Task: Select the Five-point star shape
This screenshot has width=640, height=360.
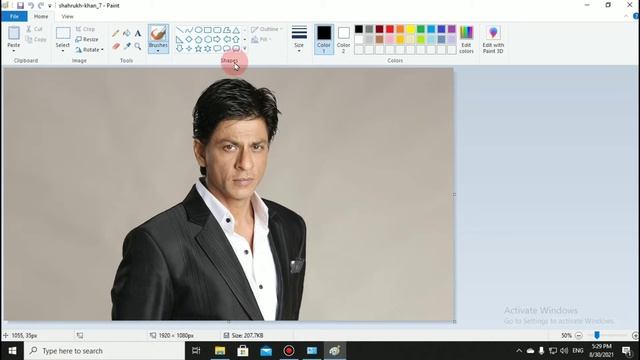Action: click(198, 49)
